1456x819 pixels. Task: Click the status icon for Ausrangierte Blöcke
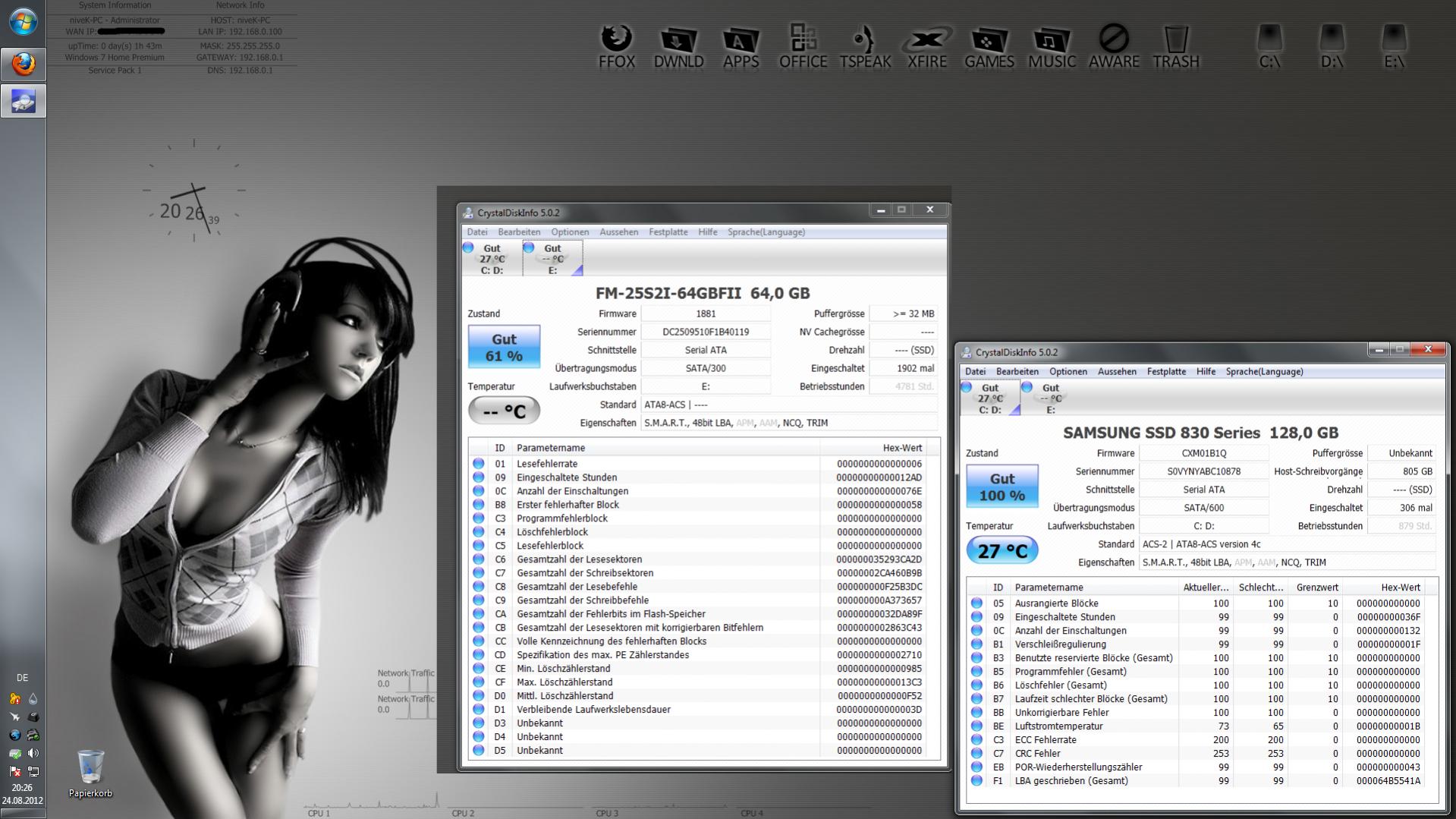point(976,603)
